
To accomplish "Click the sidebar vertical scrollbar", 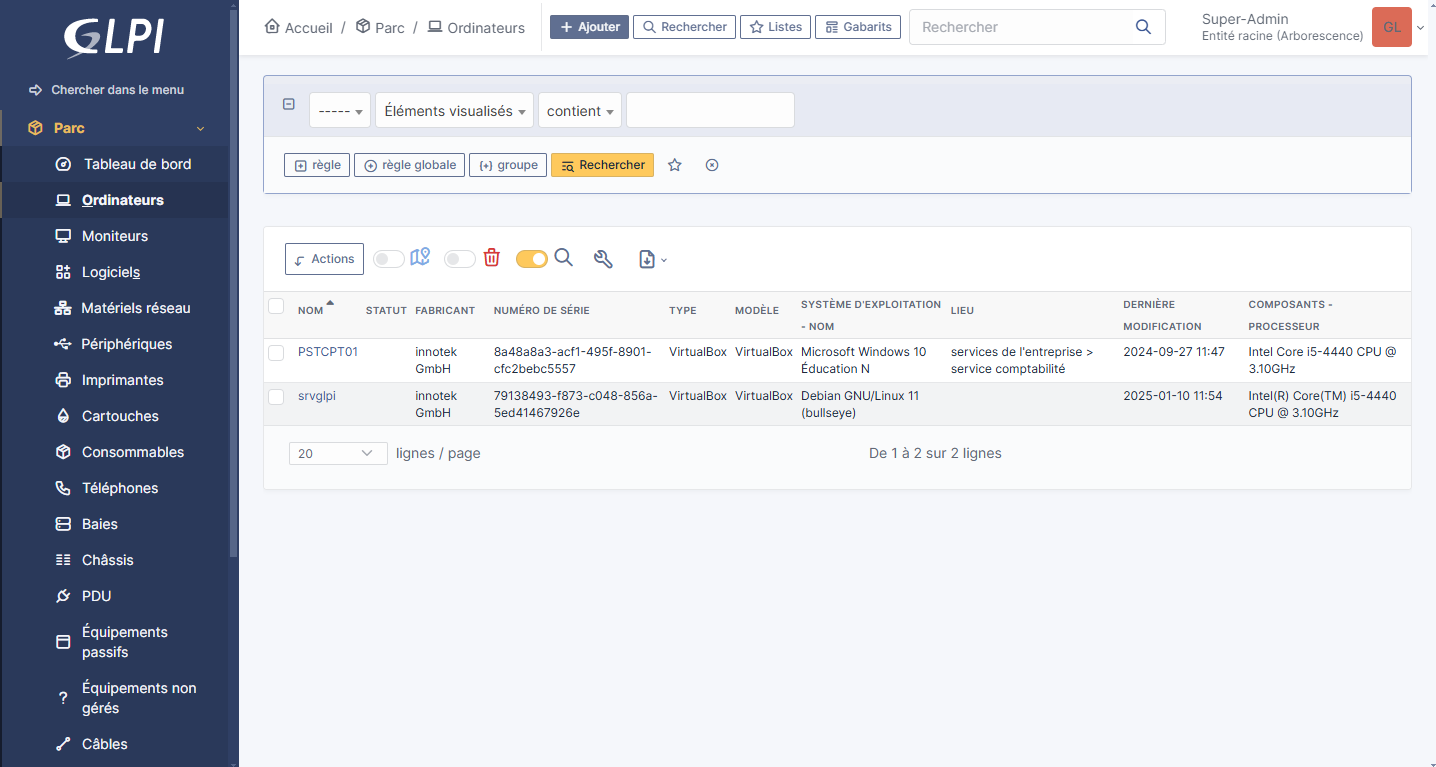I will click(234, 300).
